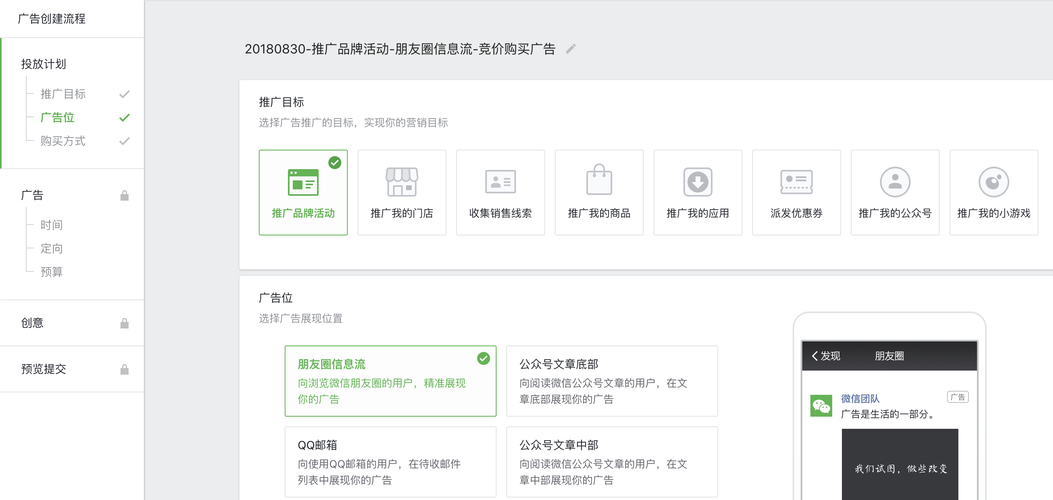Image resolution: width=1053 pixels, height=500 pixels.
Task: Select the 推广品牌活动 goal icon
Action: (x=303, y=182)
